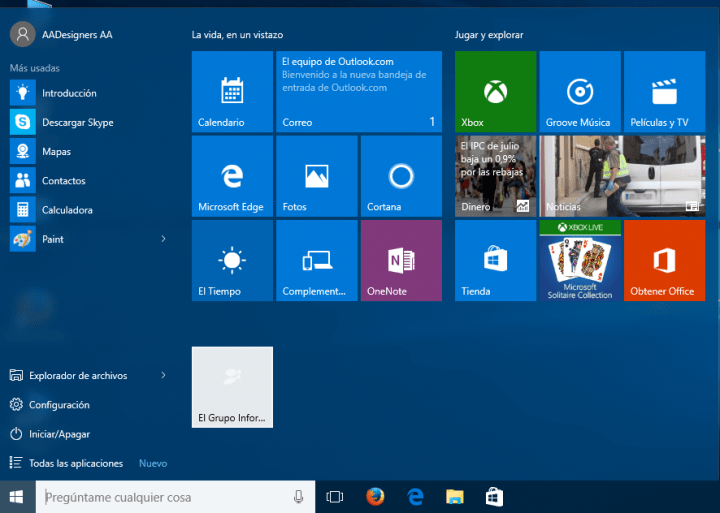Viewport: 720px width, 513px height.
Task: Open Microsoft Solitaire Collection tile
Action: 580,260
